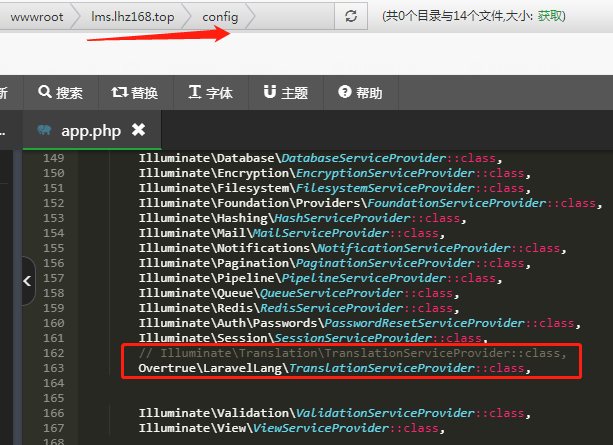Select line number 157 in gutter
613x445 pixels.
click(x=54, y=278)
